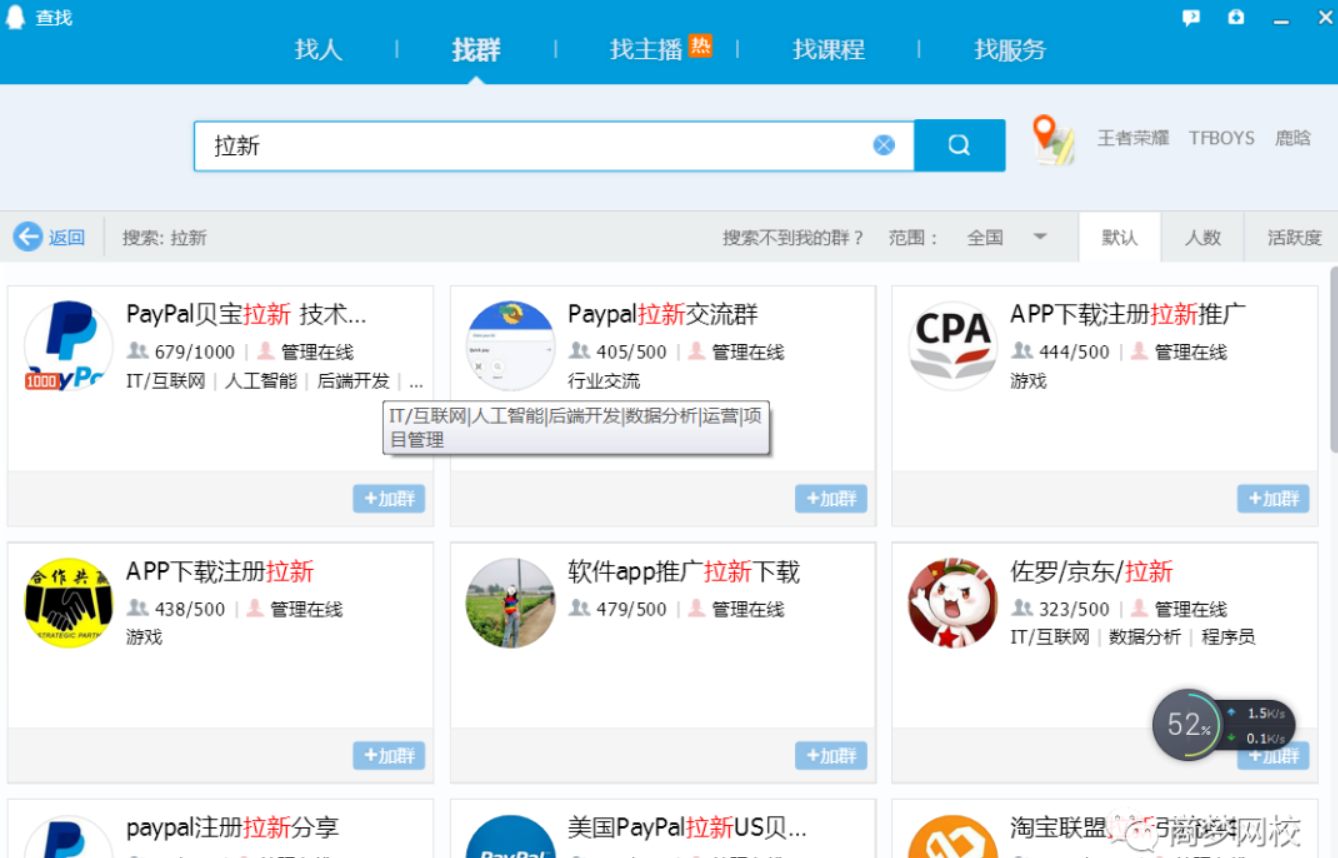Image resolution: width=1338 pixels, height=858 pixels.
Task: Open the PayPal贝宝拉新 技术... group title
Action: 247,314
